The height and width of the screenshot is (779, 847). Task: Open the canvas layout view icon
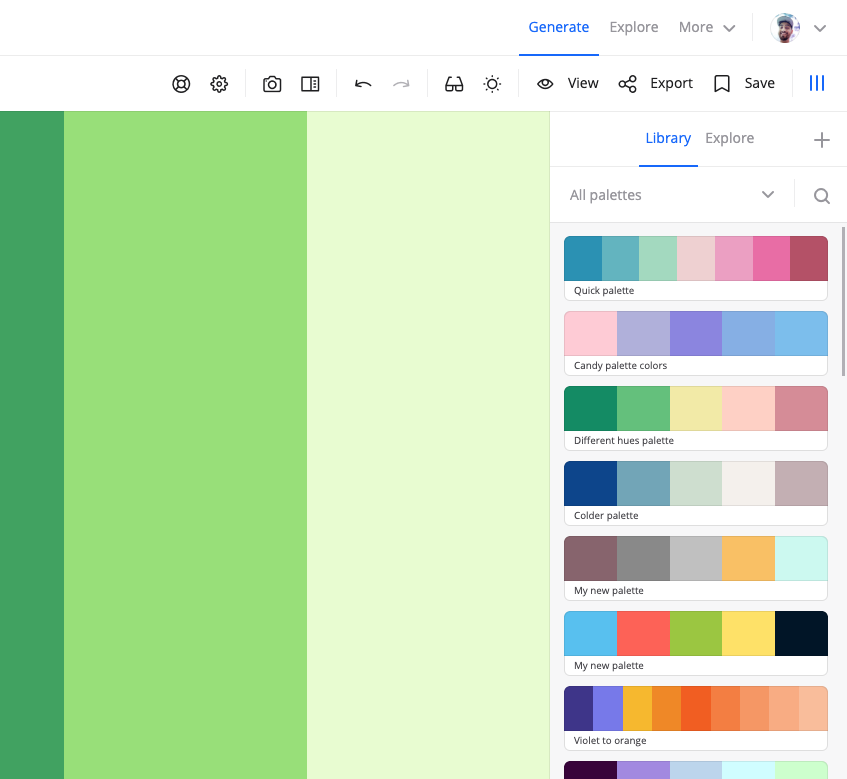point(310,83)
